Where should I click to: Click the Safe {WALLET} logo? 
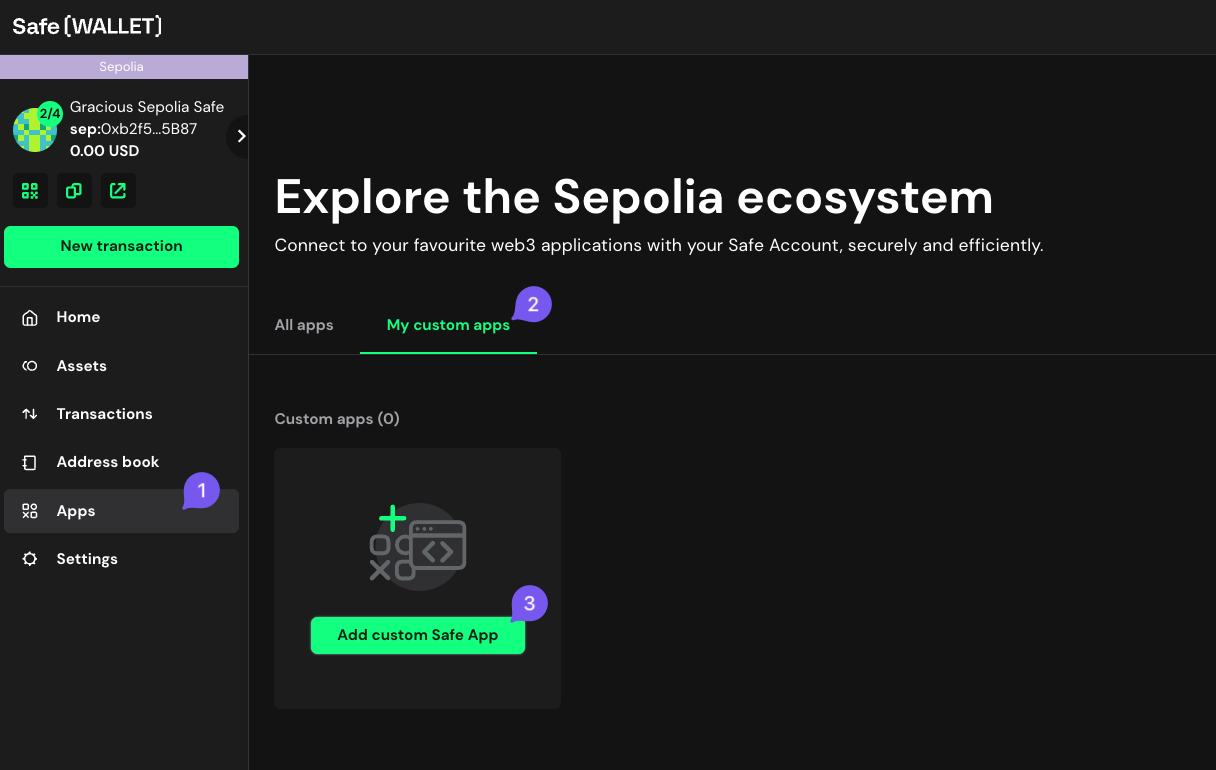87,27
